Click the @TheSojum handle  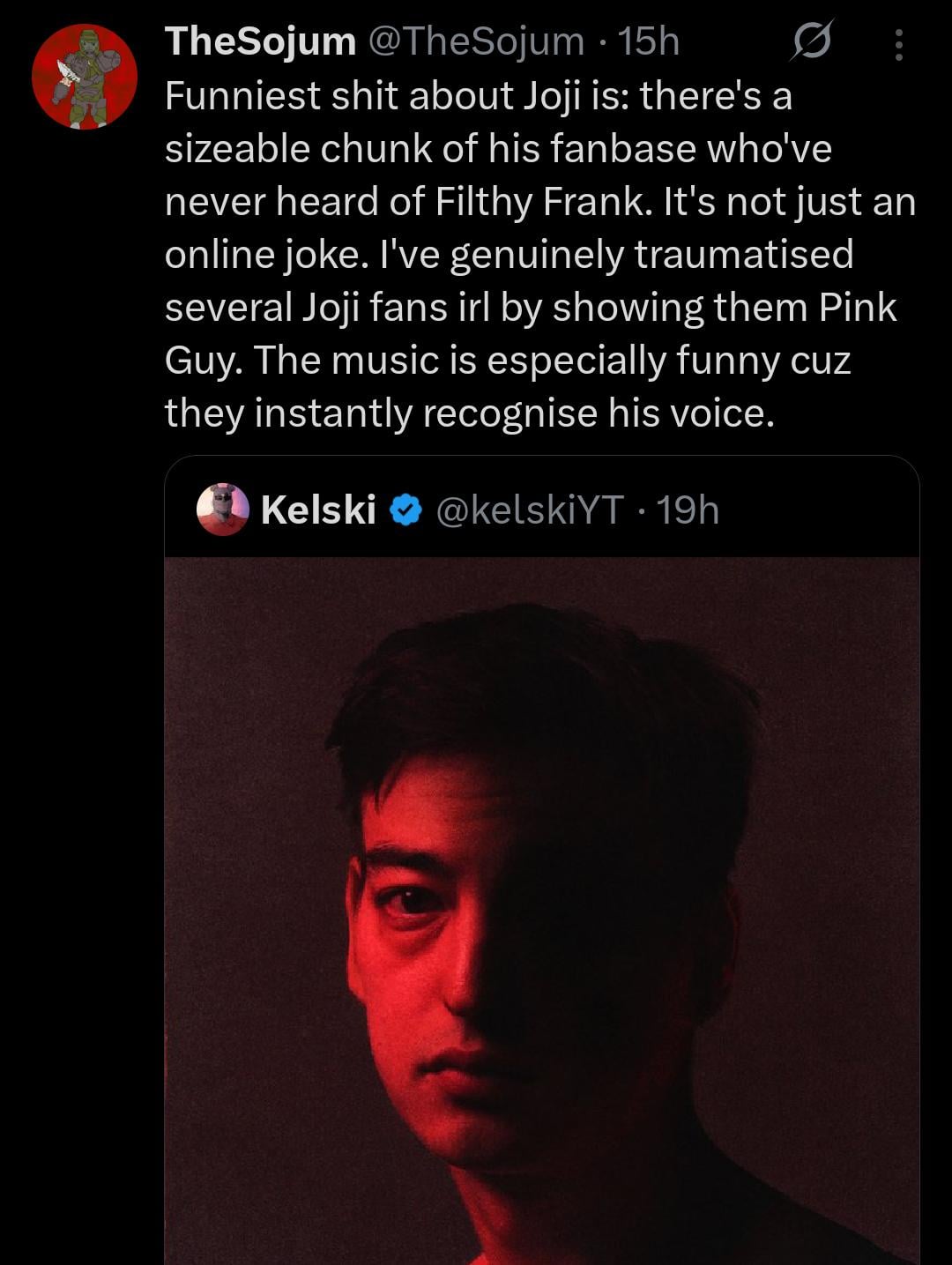(474, 41)
